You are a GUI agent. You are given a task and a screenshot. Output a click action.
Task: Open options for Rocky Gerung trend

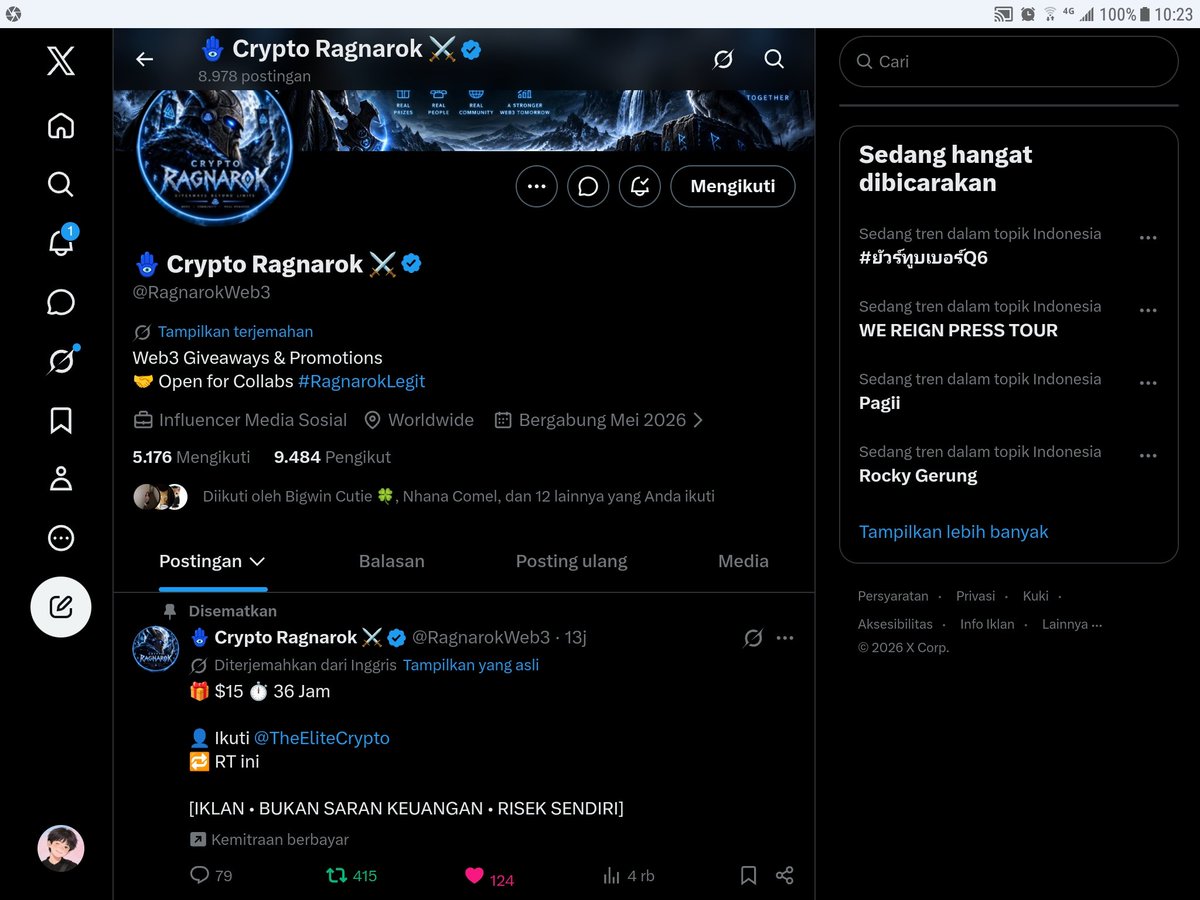click(x=1148, y=457)
